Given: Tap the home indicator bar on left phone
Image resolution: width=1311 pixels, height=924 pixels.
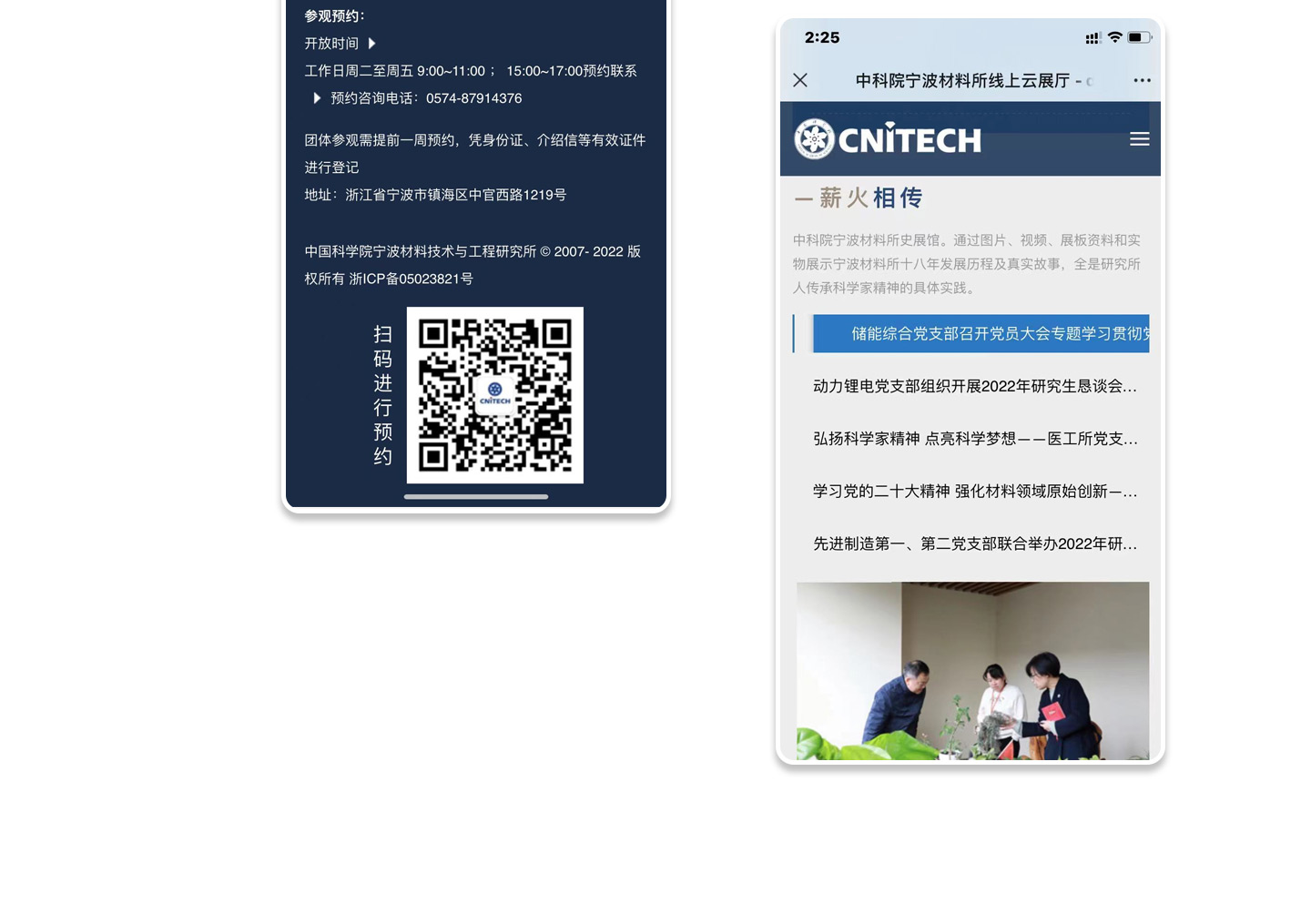Looking at the screenshot, I should click(476, 497).
